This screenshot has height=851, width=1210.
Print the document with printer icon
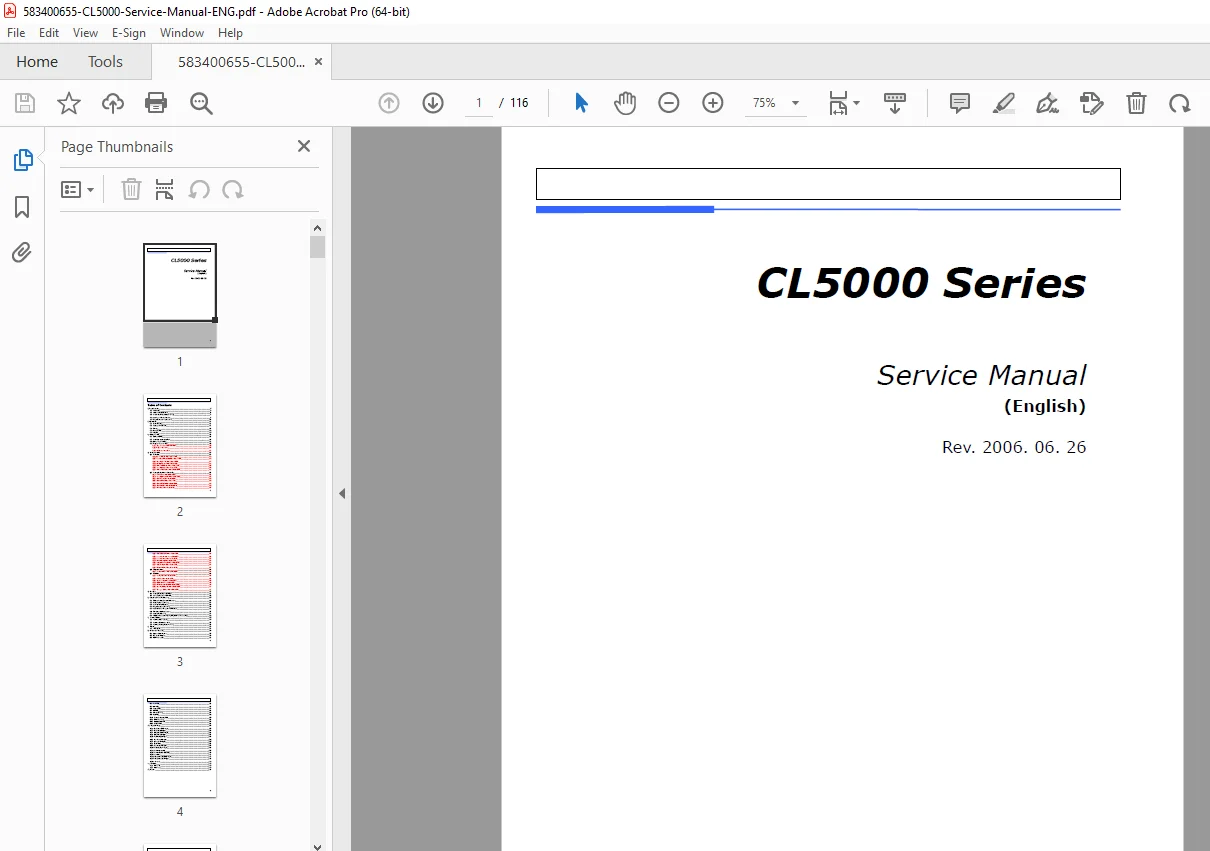(156, 103)
